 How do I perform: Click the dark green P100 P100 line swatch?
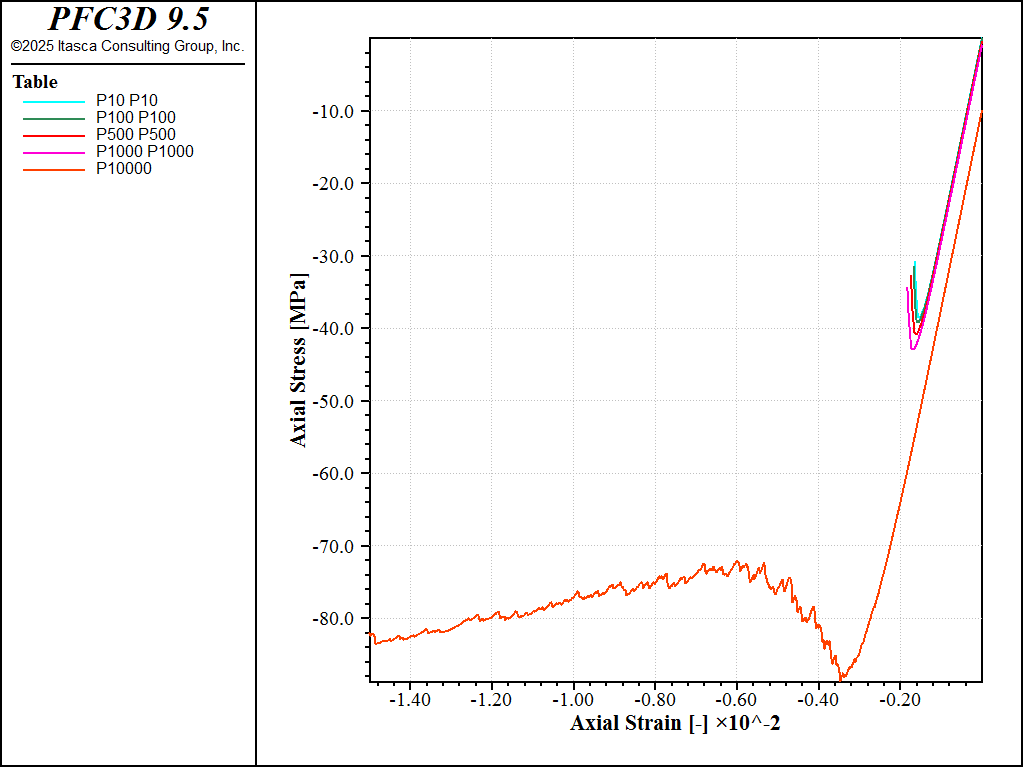(x=54, y=119)
